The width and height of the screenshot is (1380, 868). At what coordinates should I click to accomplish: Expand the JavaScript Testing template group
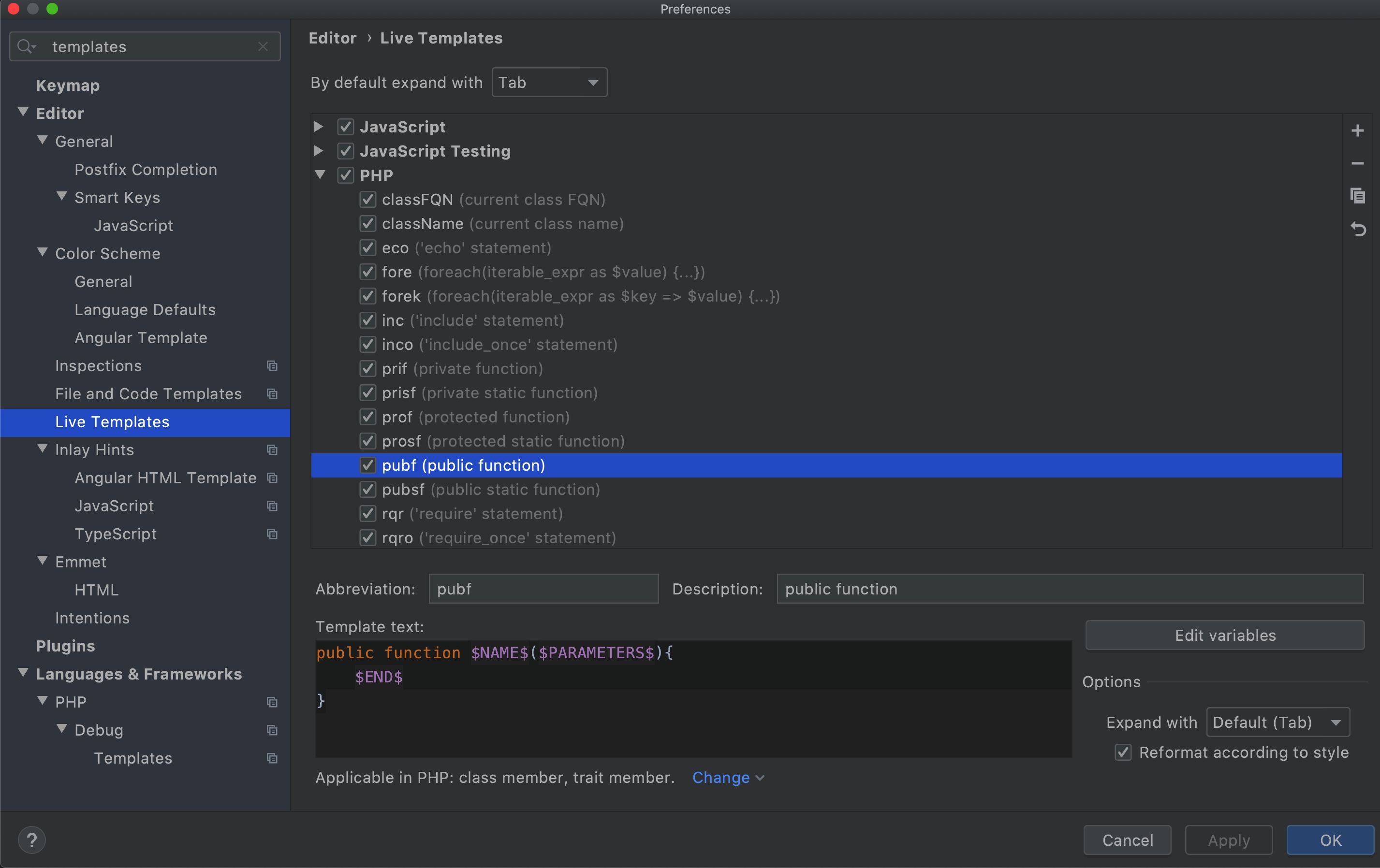[x=319, y=151]
